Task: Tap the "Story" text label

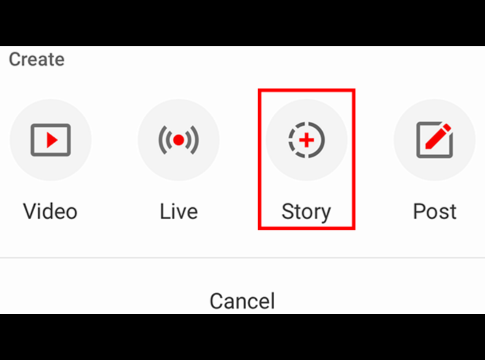Action: point(306,212)
